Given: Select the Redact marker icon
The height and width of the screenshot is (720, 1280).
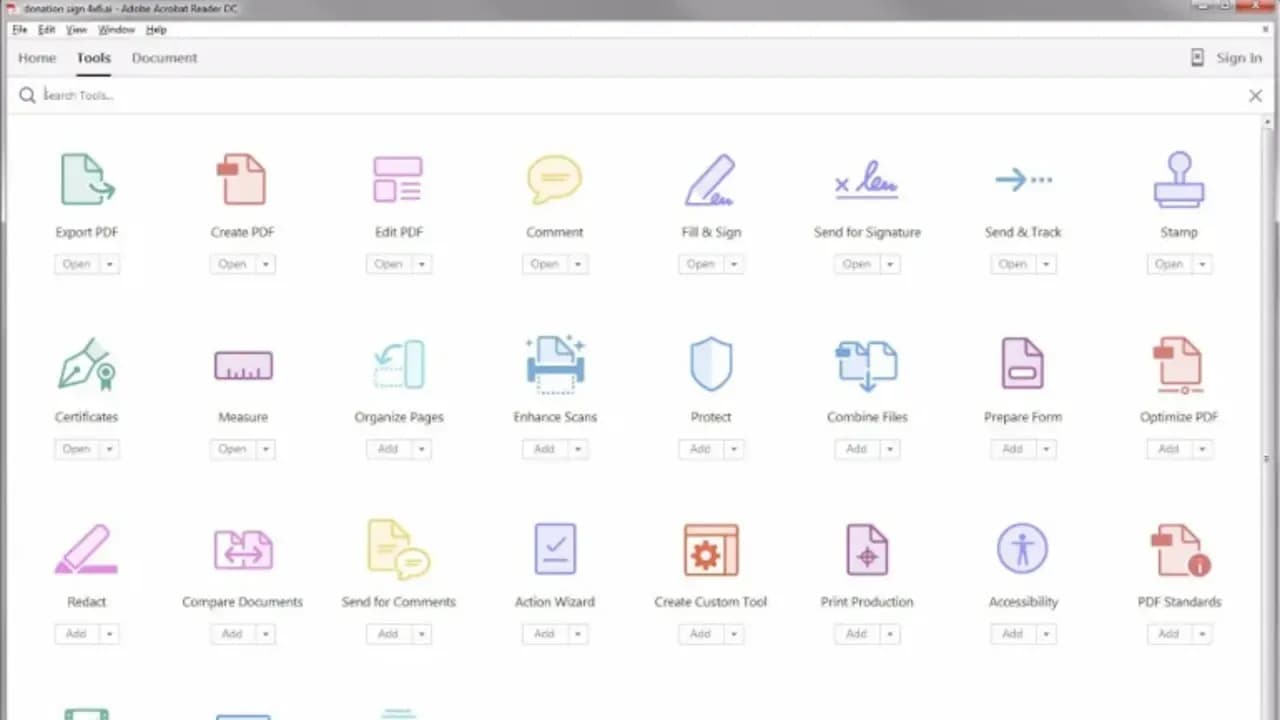Looking at the screenshot, I should (x=86, y=549).
